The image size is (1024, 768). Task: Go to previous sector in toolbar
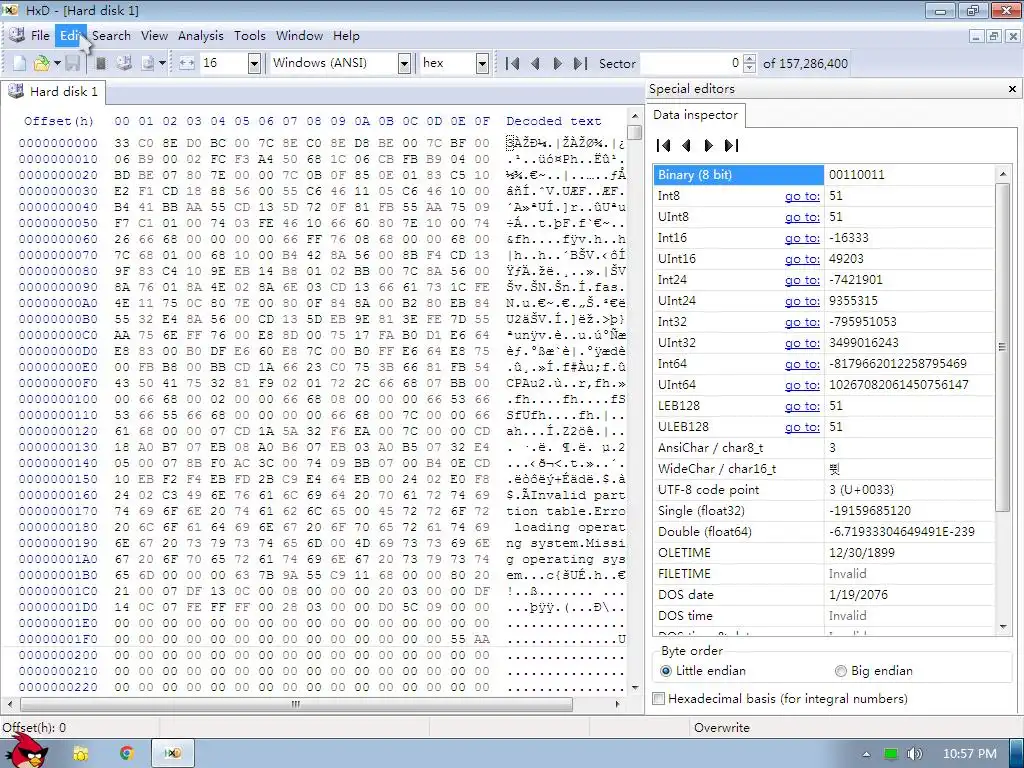click(x=536, y=63)
